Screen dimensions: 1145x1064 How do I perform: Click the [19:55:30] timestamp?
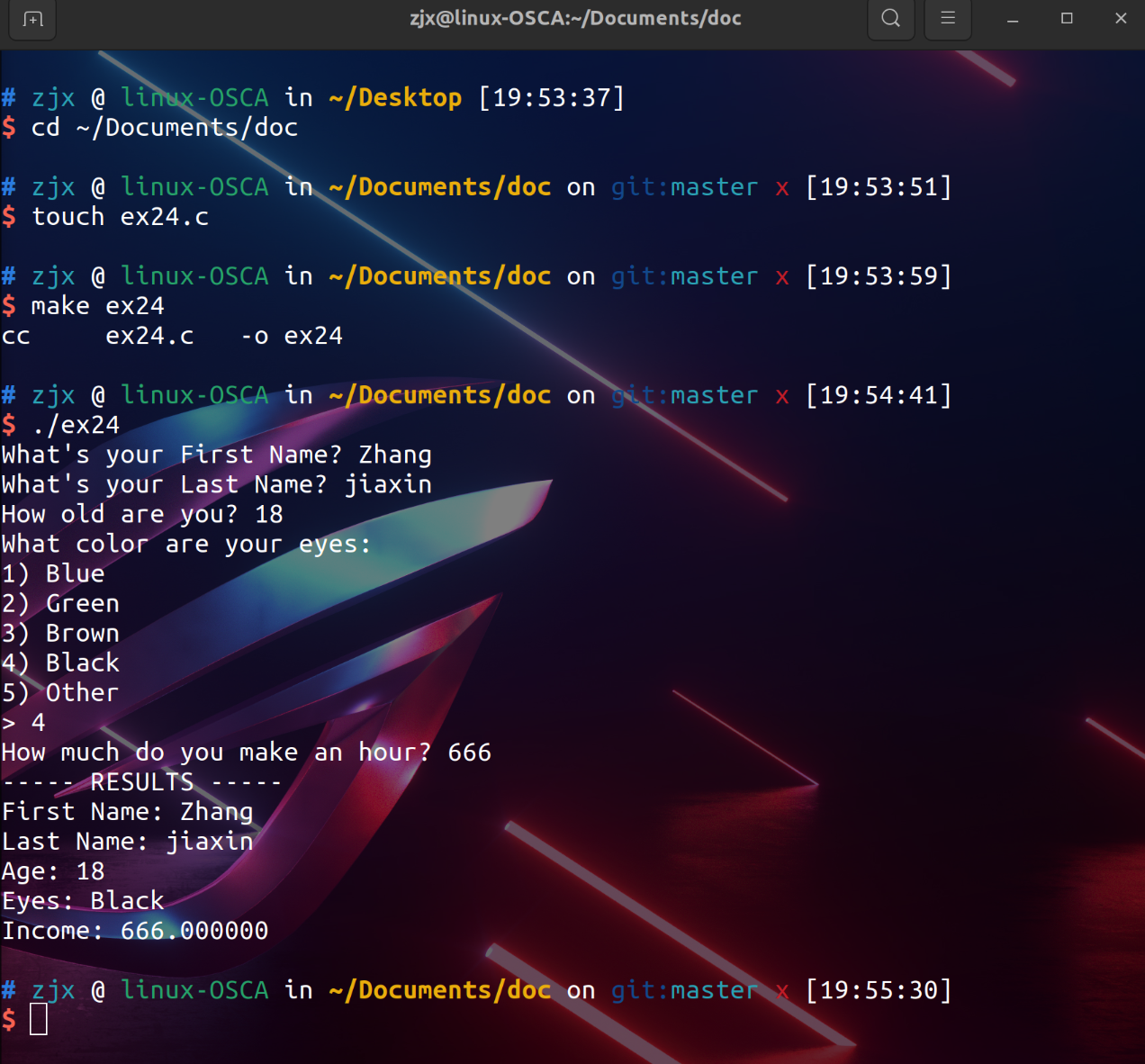879,990
